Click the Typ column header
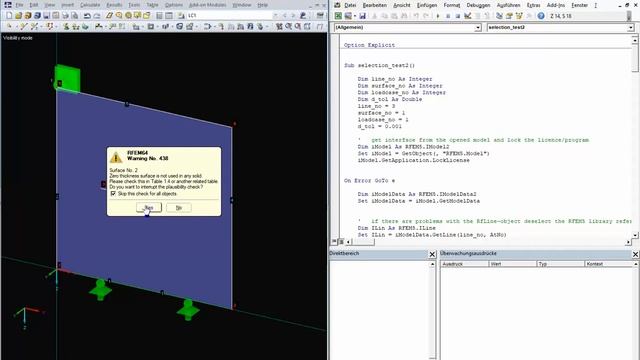 pos(561,264)
